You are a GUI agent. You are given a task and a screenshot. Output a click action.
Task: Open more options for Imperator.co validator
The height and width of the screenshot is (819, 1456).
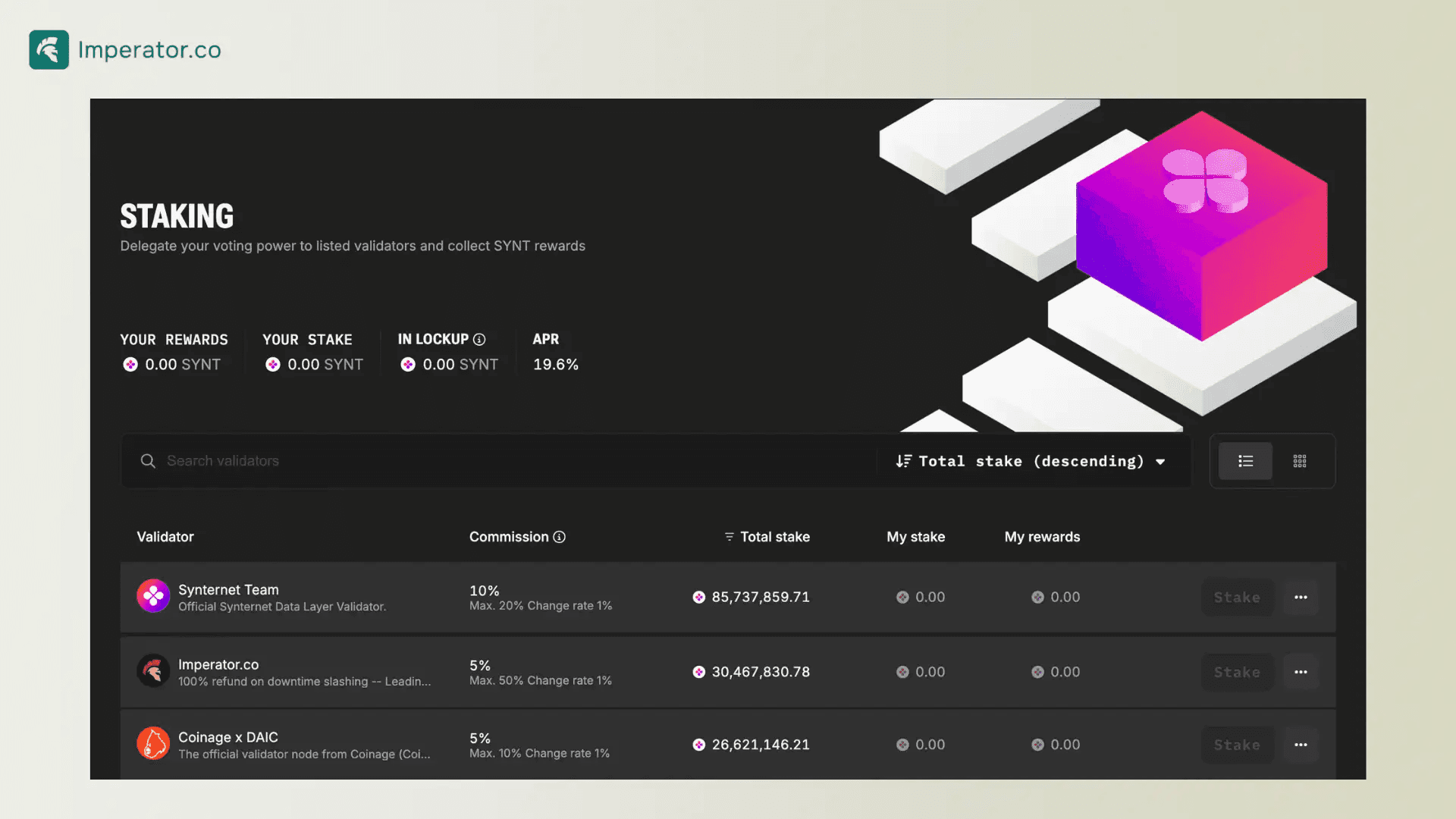1301,672
